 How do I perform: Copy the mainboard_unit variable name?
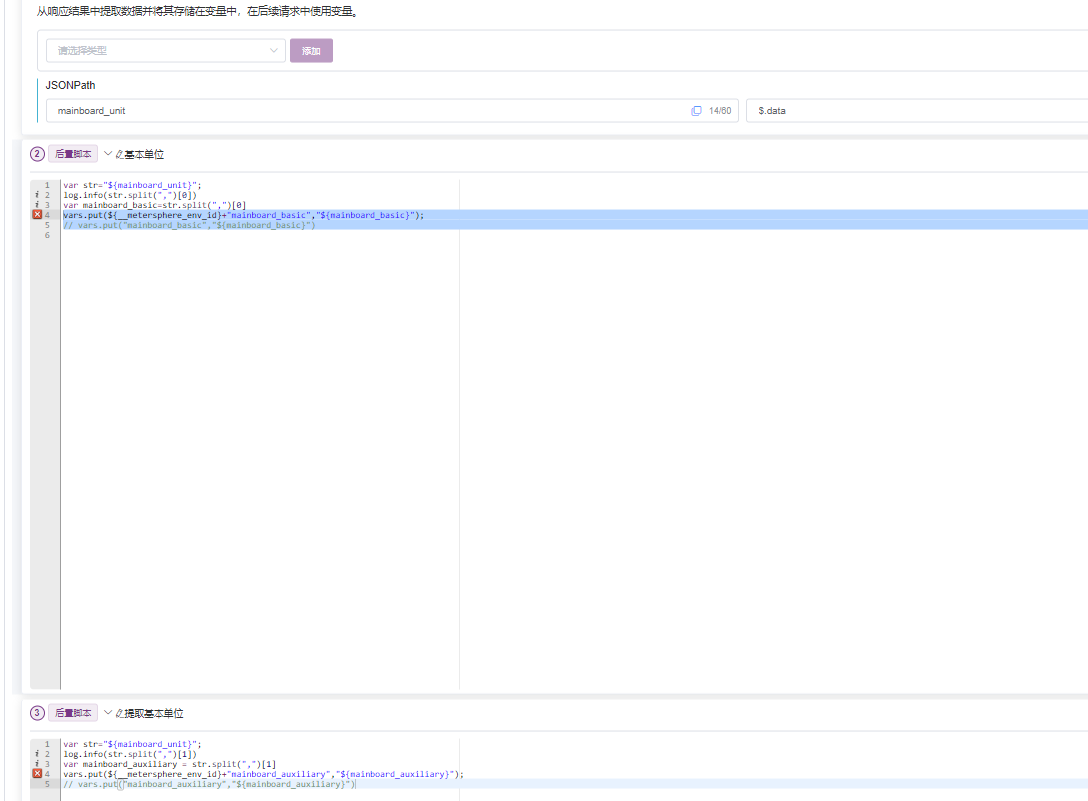tap(696, 111)
